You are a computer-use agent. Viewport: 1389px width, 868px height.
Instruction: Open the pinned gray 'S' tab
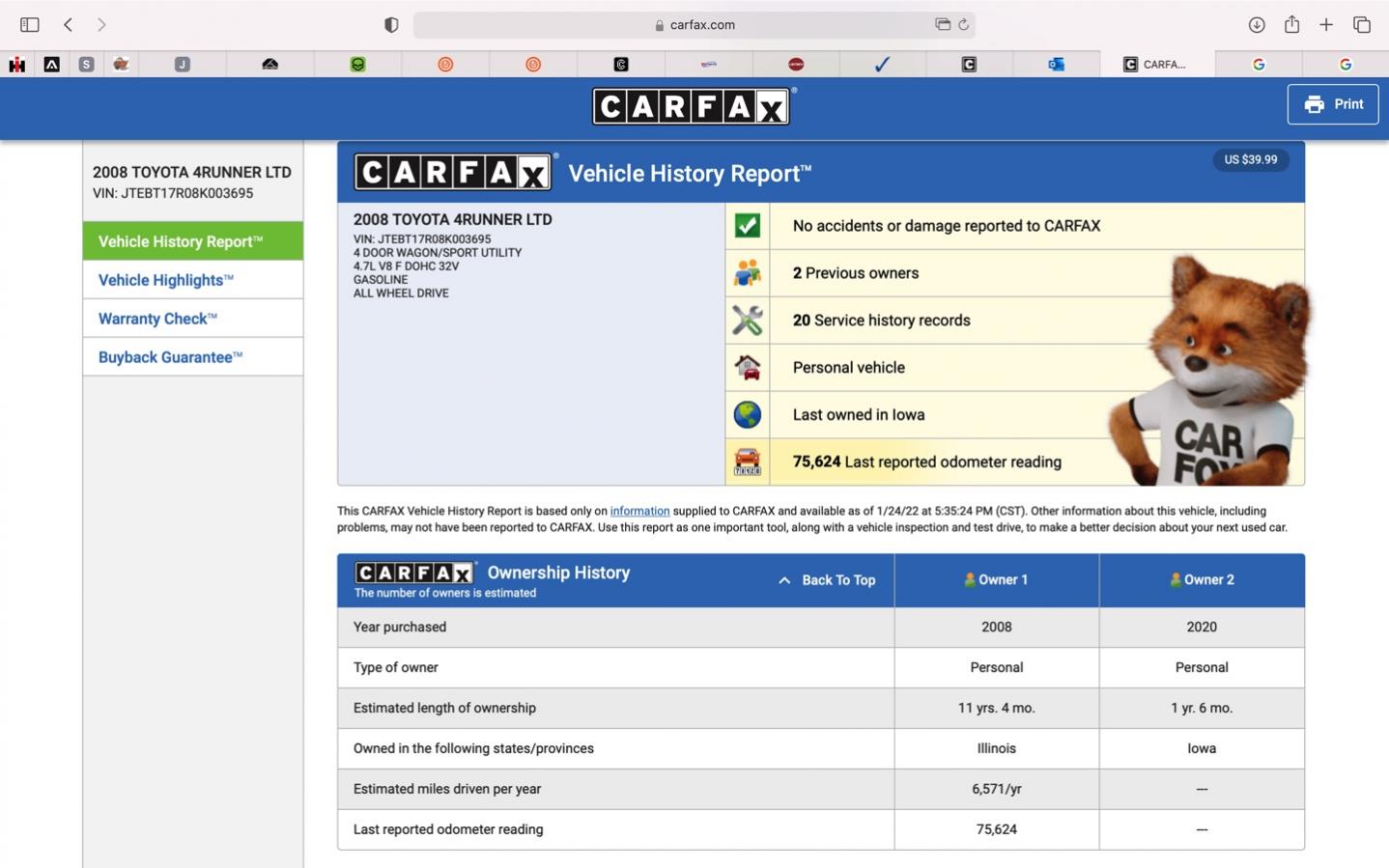click(86, 64)
